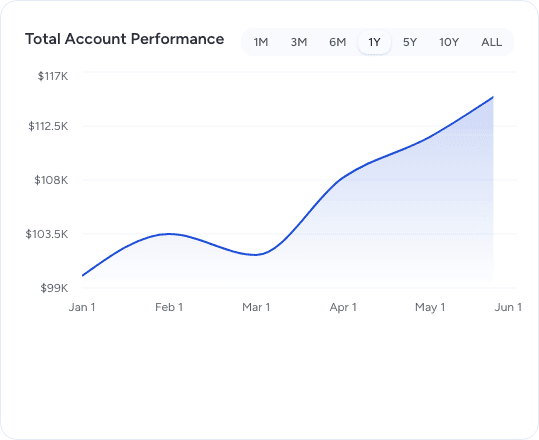Choose the 6M range option
This screenshot has width=539, height=440.
coord(337,42)
